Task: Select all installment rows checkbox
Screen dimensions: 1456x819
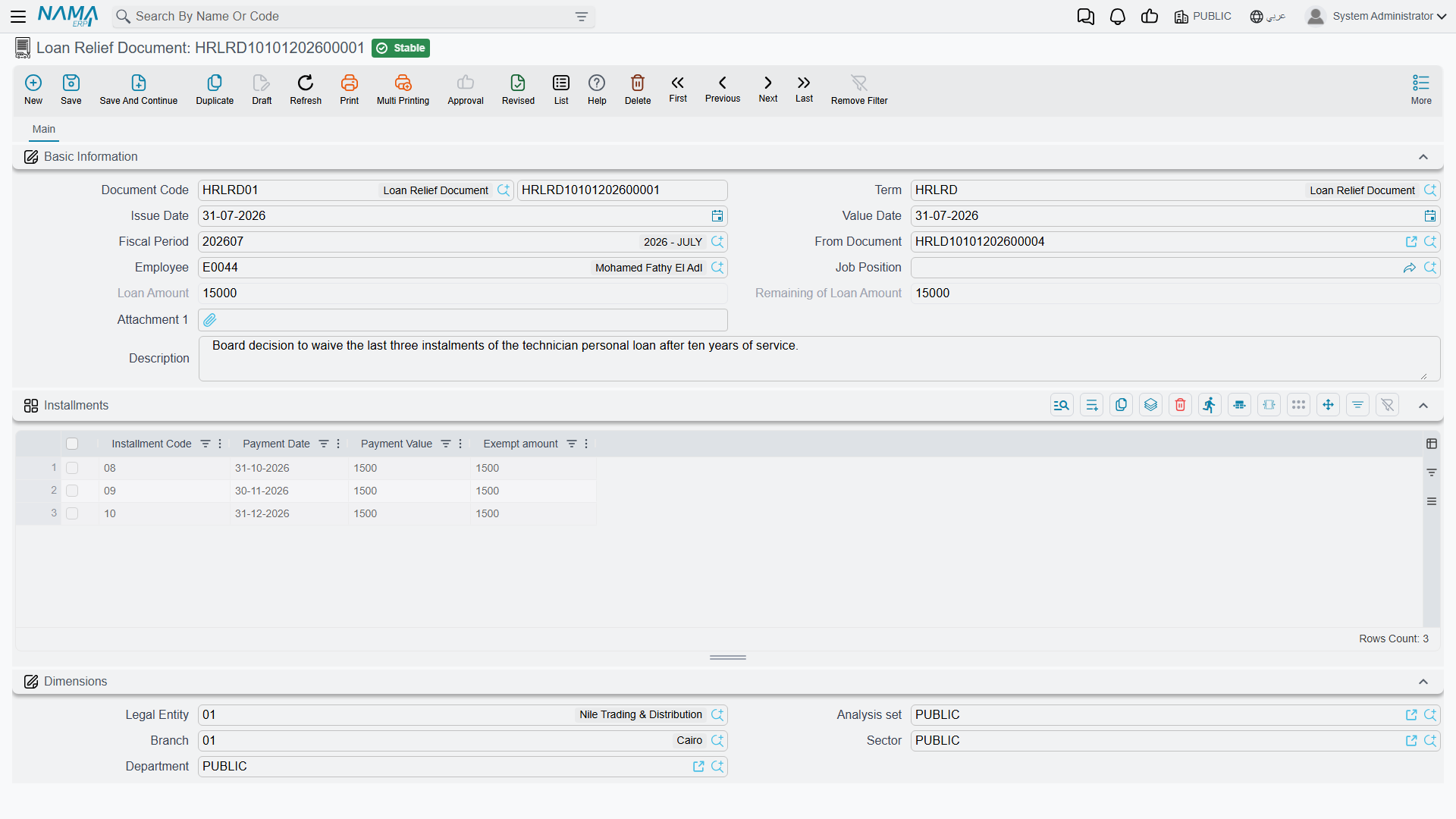Action: [x=72, y=444]
